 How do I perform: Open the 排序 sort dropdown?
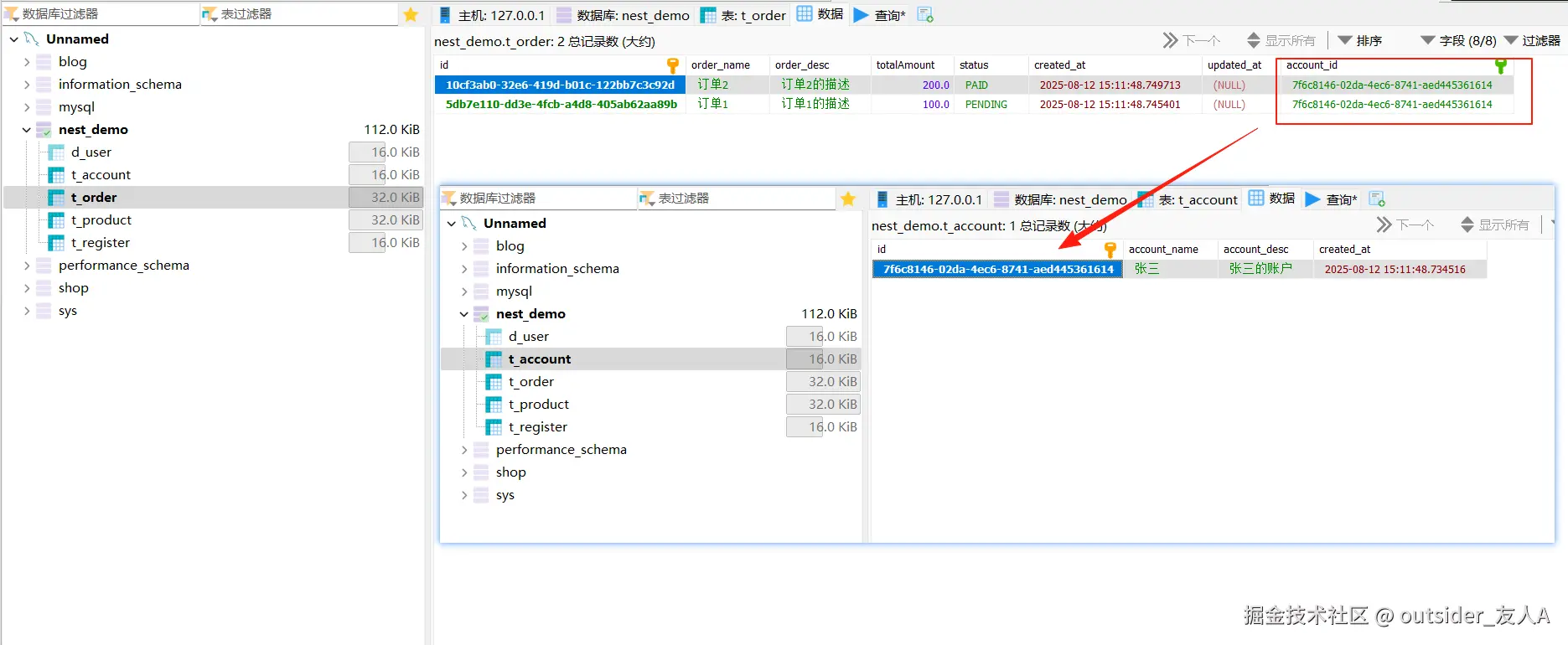point(1360,40)
